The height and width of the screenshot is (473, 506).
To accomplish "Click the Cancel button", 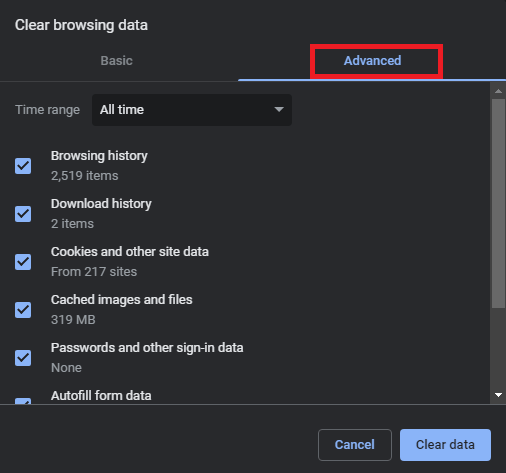I will tap(355, 445).
